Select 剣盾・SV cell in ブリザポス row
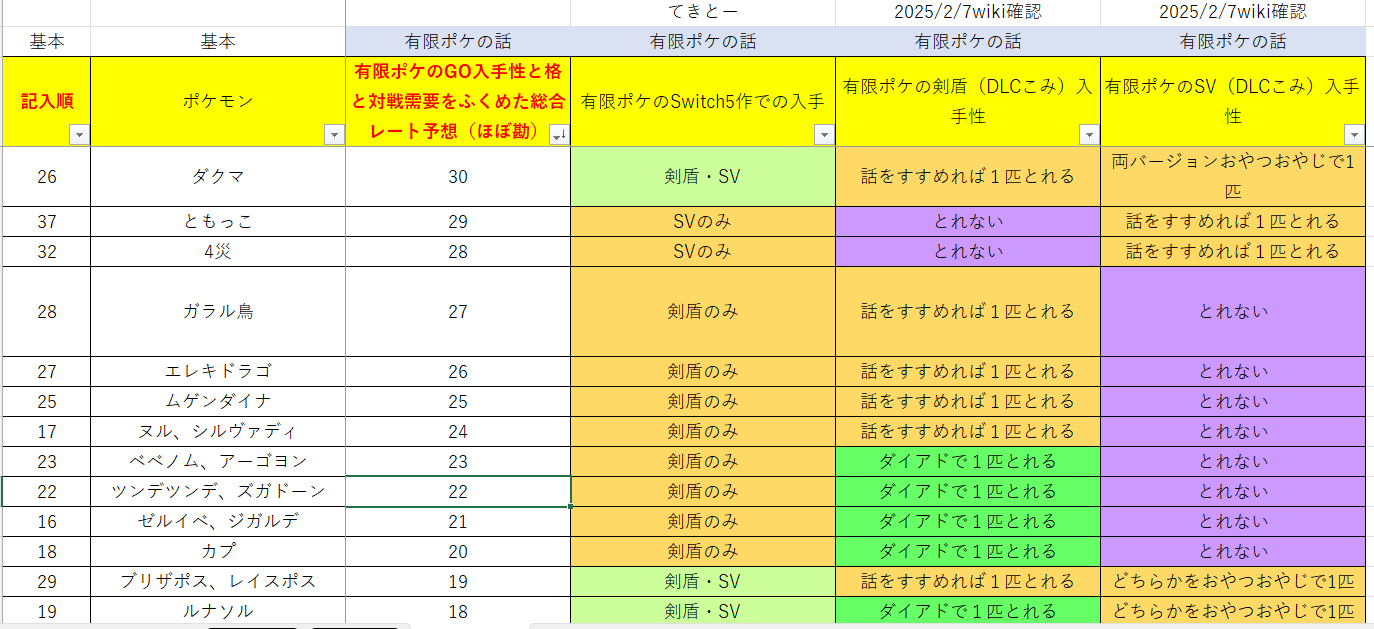This screenshot has height=629, width=1374. pyautogui.click(x=703, y=582)
